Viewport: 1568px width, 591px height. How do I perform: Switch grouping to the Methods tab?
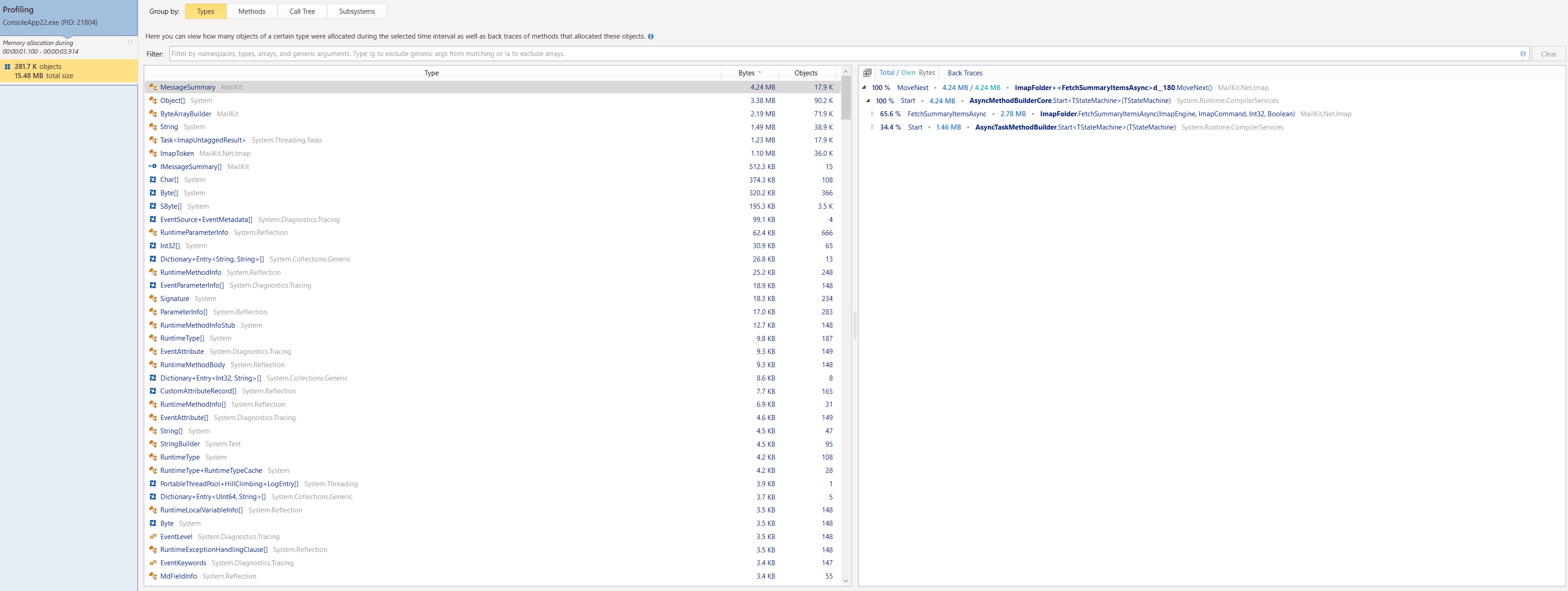251,11
